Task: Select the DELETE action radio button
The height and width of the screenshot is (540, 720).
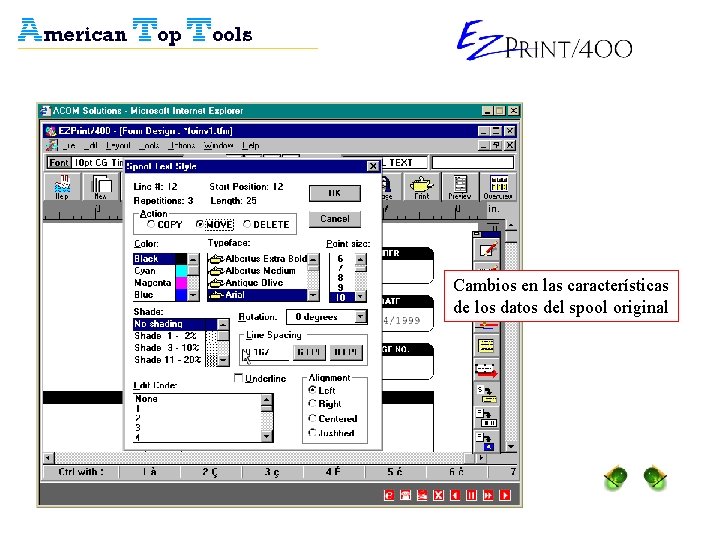Action: point(247,224)
